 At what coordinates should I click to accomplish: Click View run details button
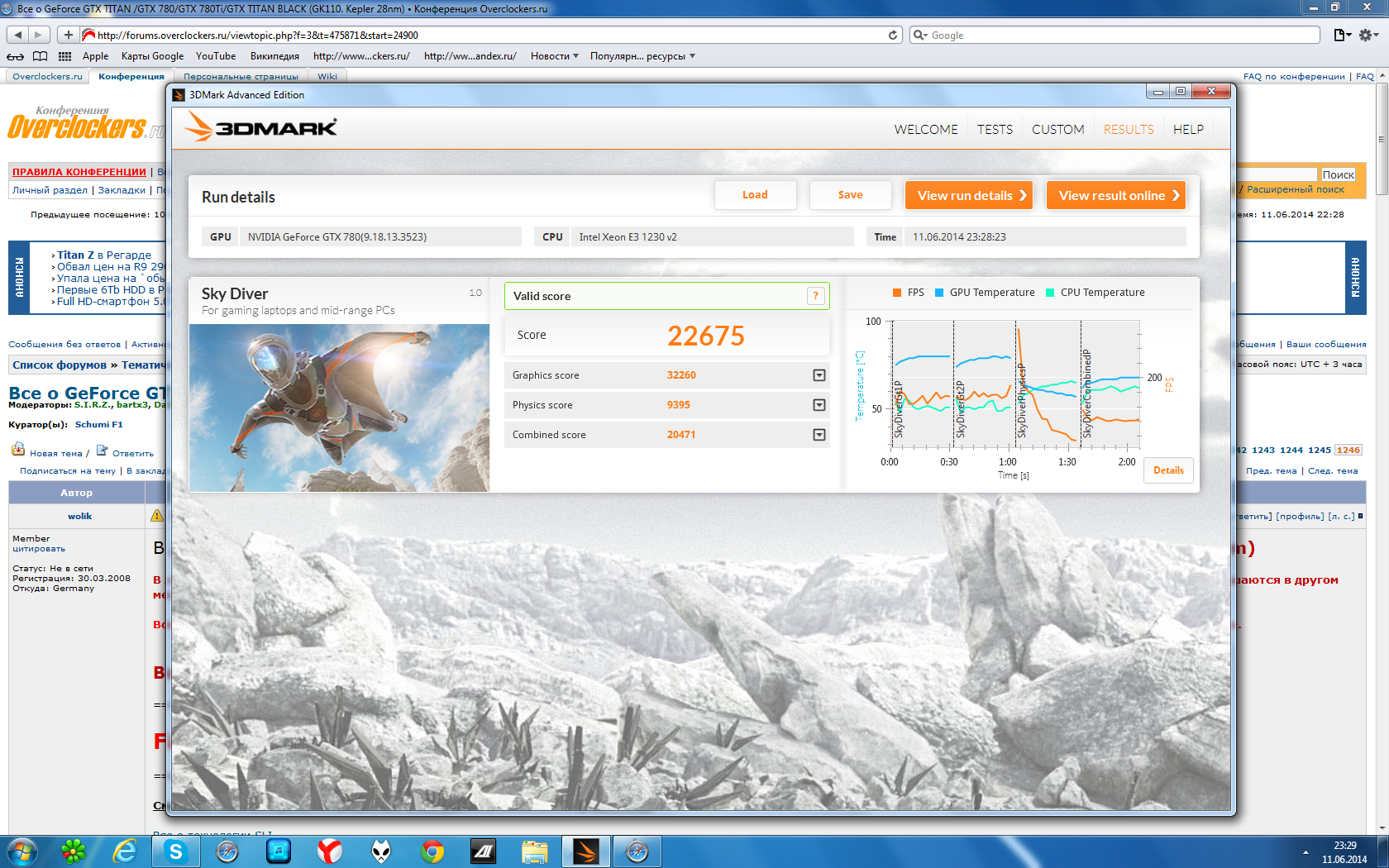point(969,195)
